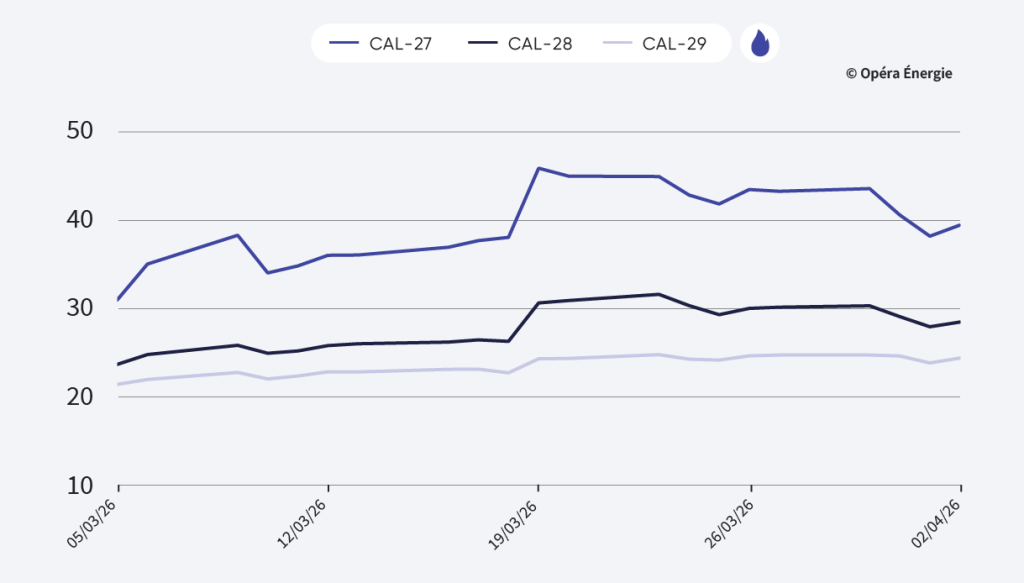Click the 26/03/26 date tick label
1024x583 pixels.
[x=727, y=522]
